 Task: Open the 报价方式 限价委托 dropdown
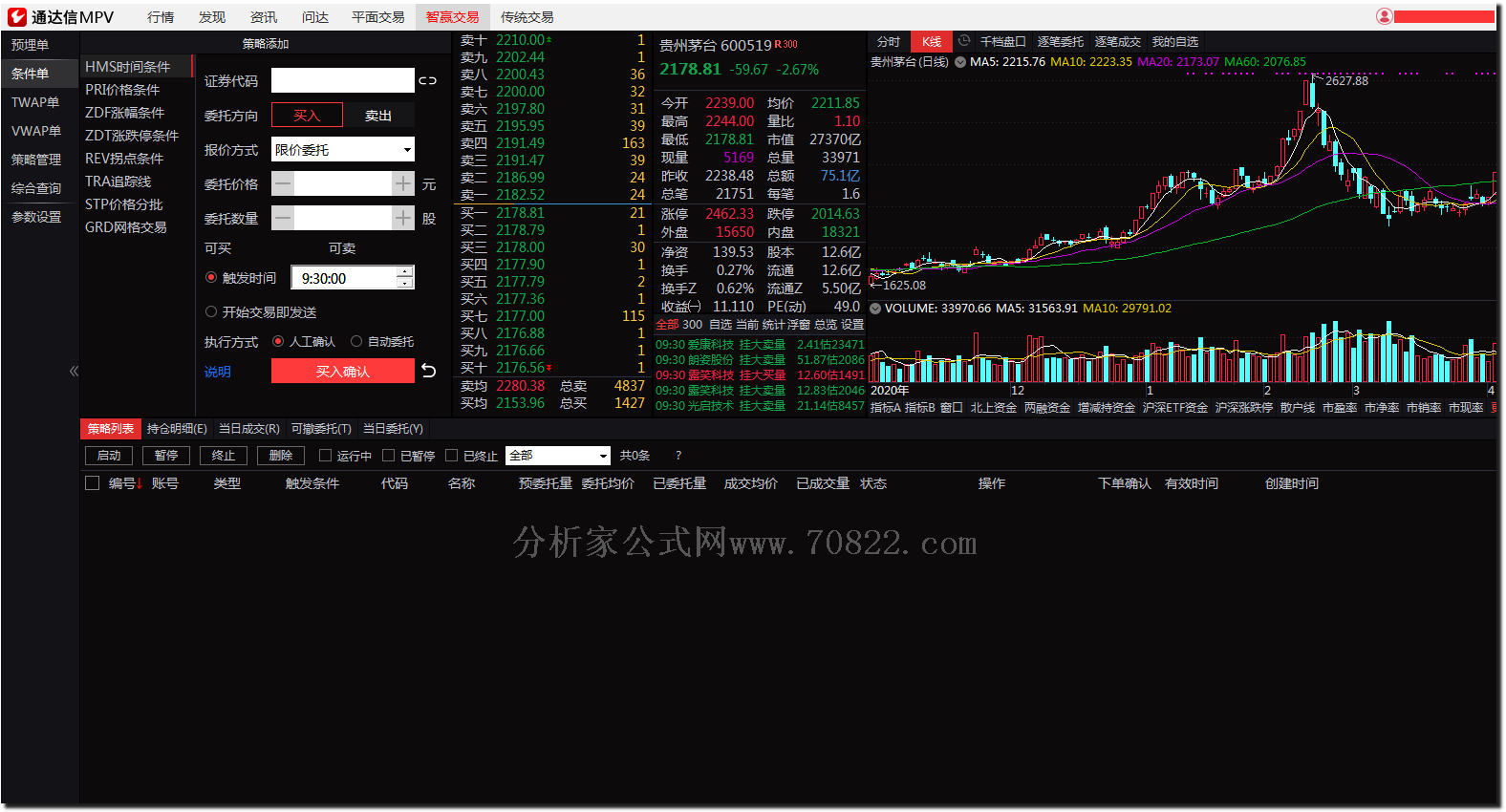[x=343, y=149]
